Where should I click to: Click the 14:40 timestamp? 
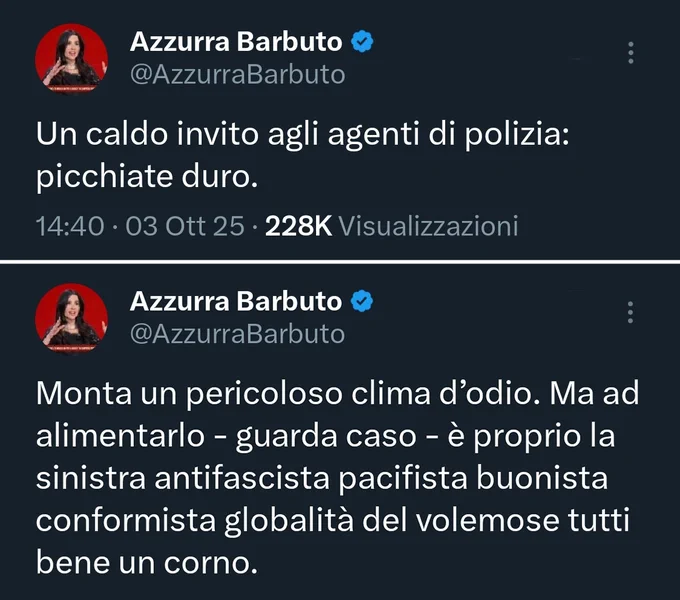(x=70, y=226)
